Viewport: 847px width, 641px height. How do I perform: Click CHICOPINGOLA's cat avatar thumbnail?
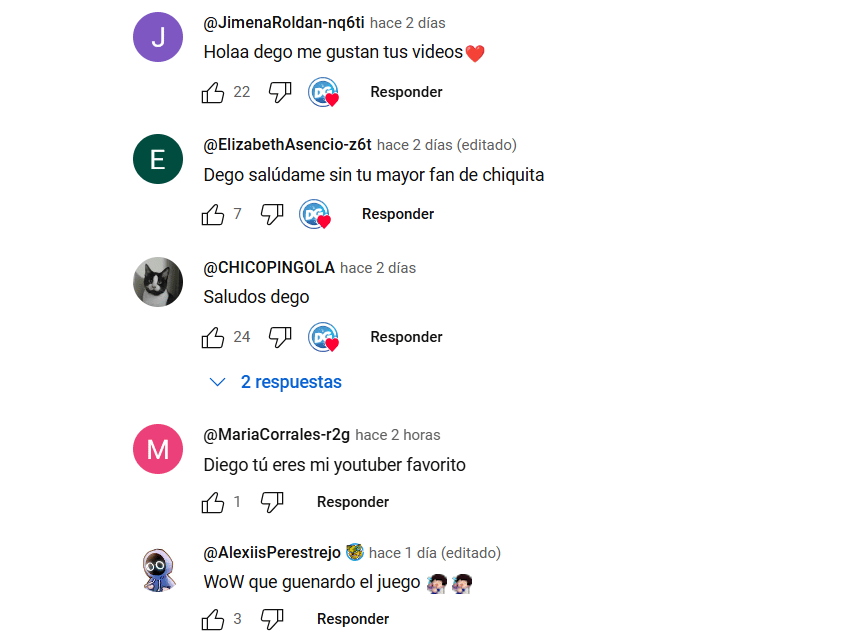click(158, 282)
